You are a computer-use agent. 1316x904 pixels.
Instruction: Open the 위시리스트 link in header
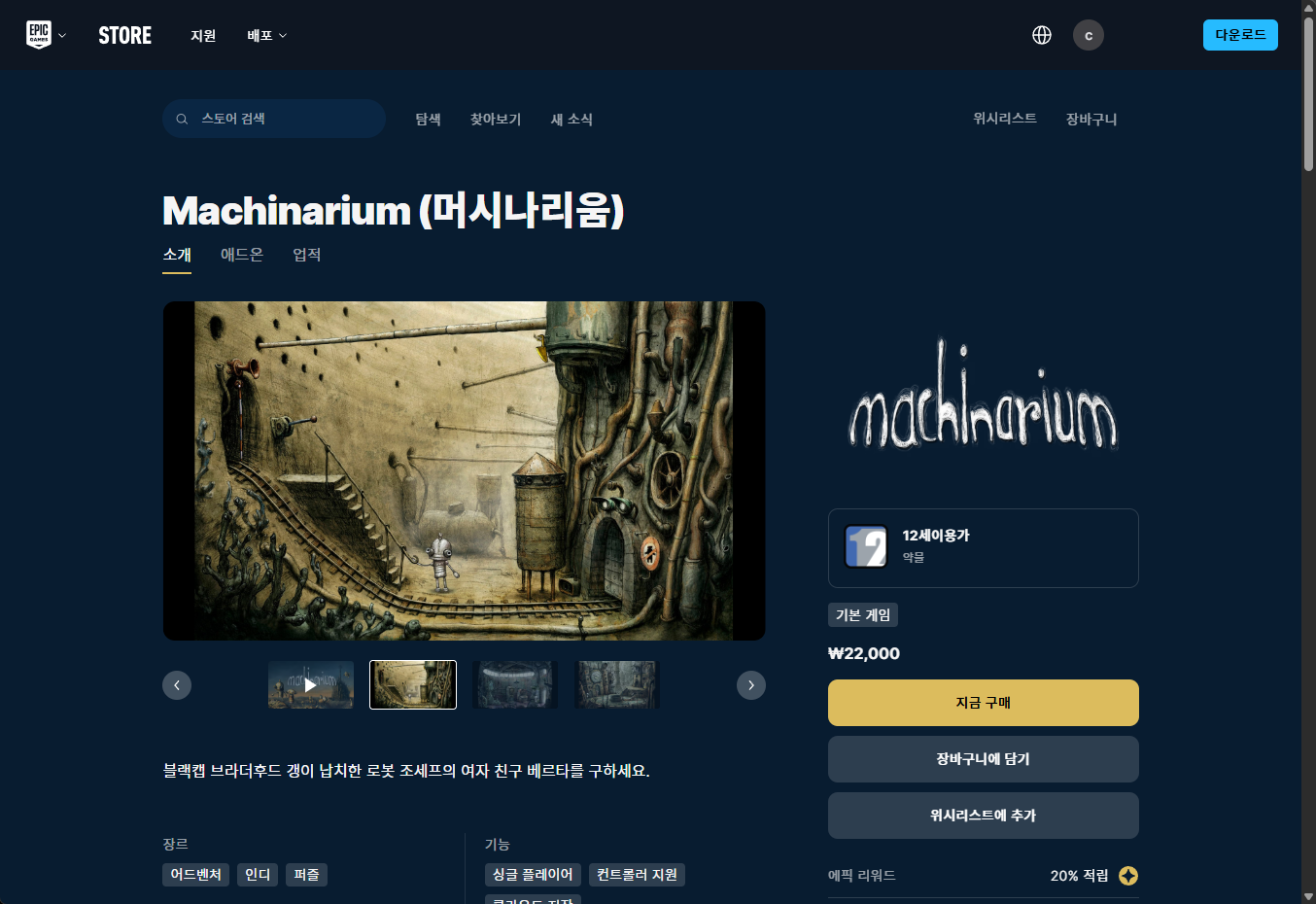tap(1005, 118)
